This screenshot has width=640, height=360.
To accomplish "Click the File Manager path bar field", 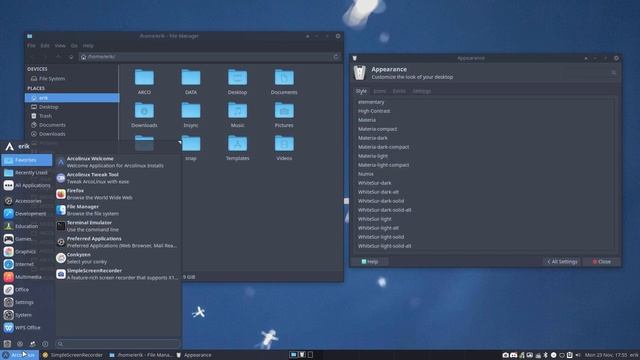I will coord(210,57).
